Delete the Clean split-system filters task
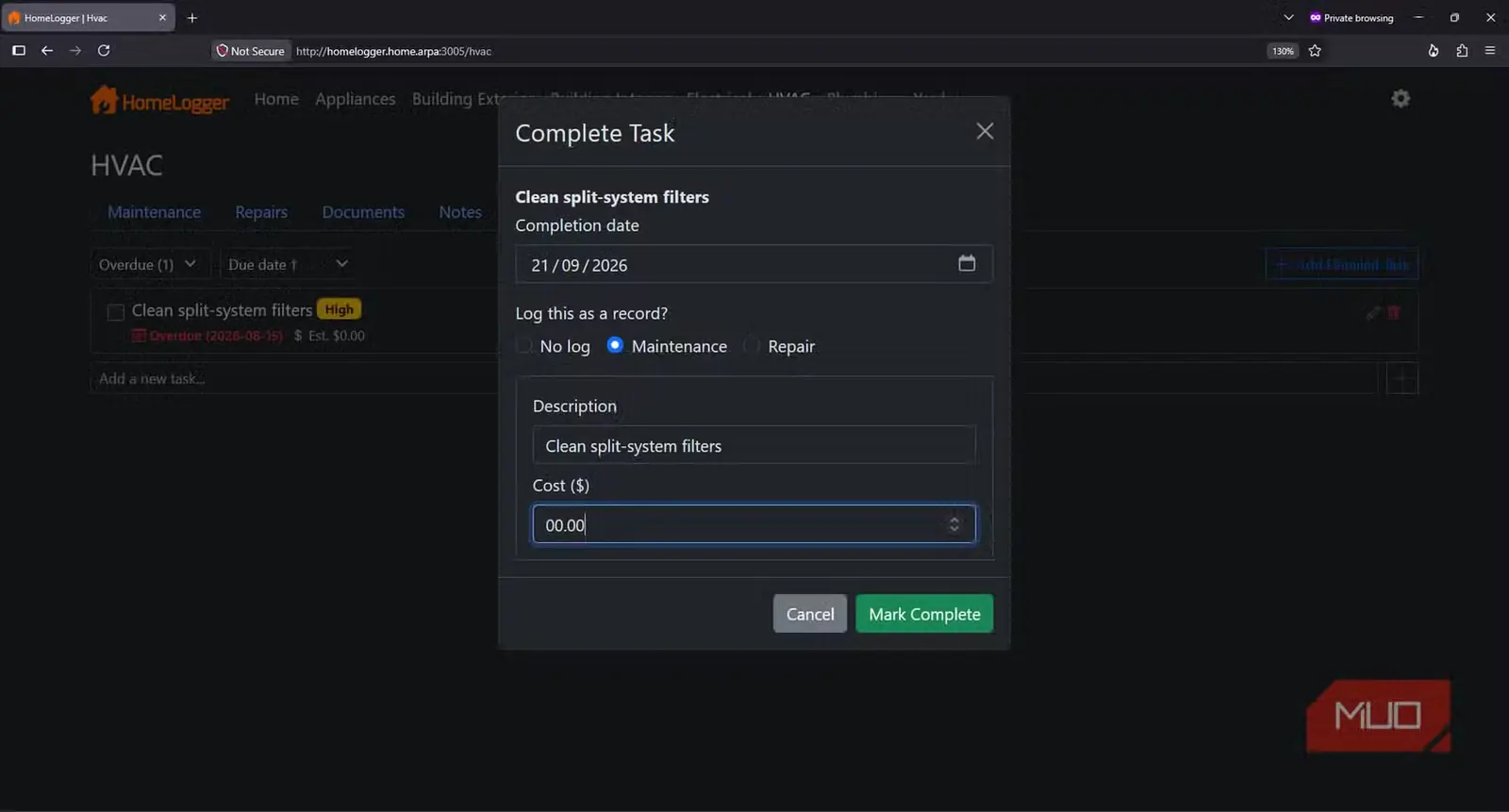The height and width of the screenshot is (812, 1509). click(x=1394, y=312)
